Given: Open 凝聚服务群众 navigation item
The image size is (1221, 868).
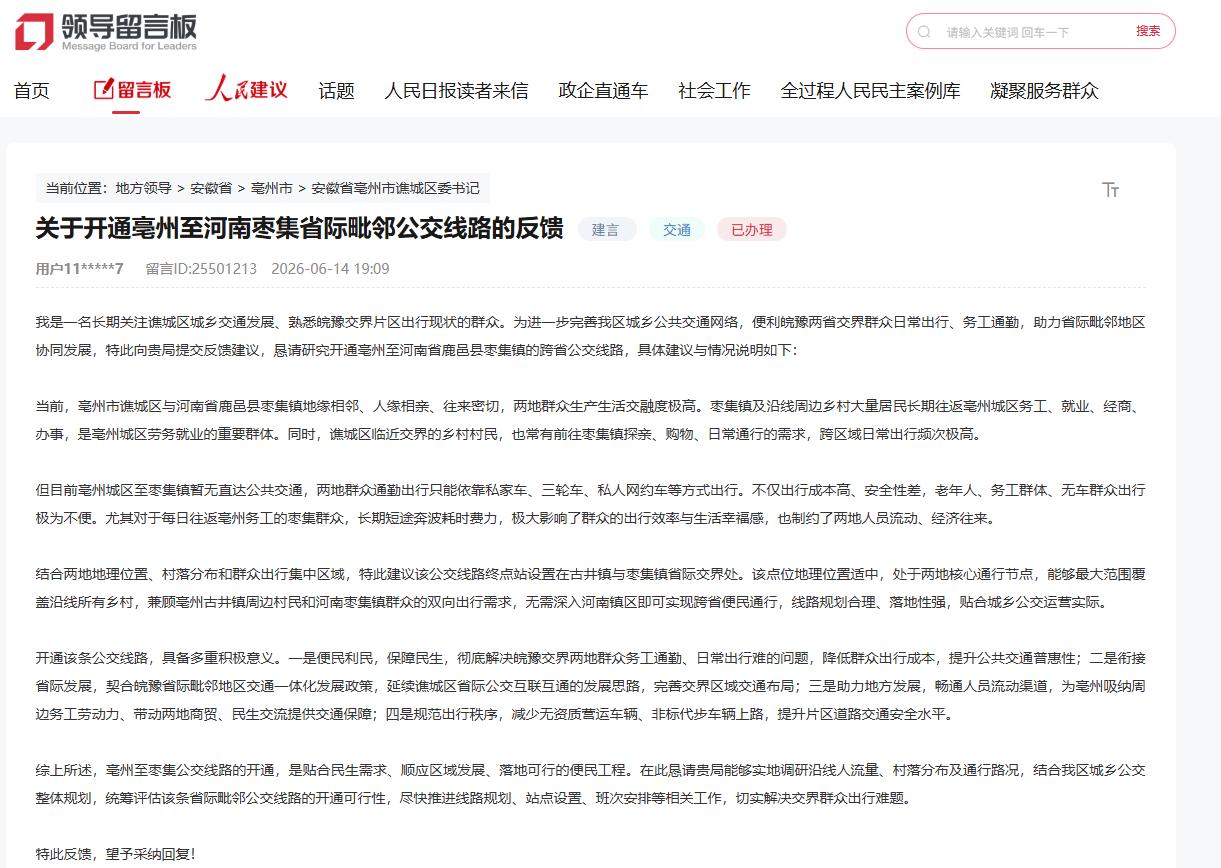Looking at the screenshot, I should click(x=1044, y=91).
